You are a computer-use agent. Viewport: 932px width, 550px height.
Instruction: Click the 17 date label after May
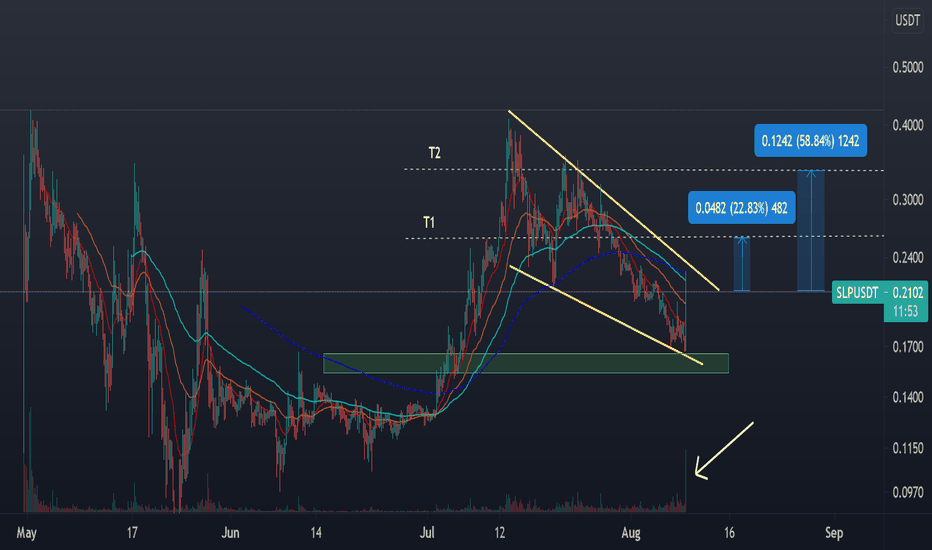(132, 532)
